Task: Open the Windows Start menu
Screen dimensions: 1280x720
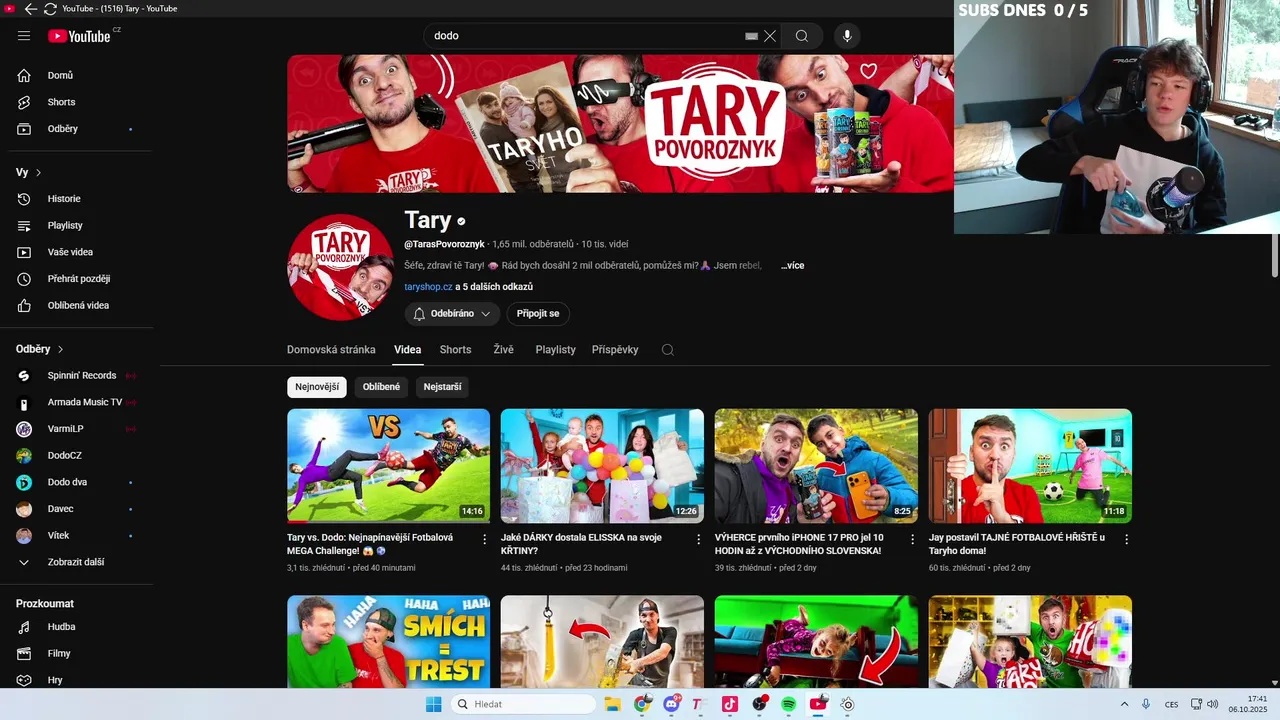Action: (433, 704)
